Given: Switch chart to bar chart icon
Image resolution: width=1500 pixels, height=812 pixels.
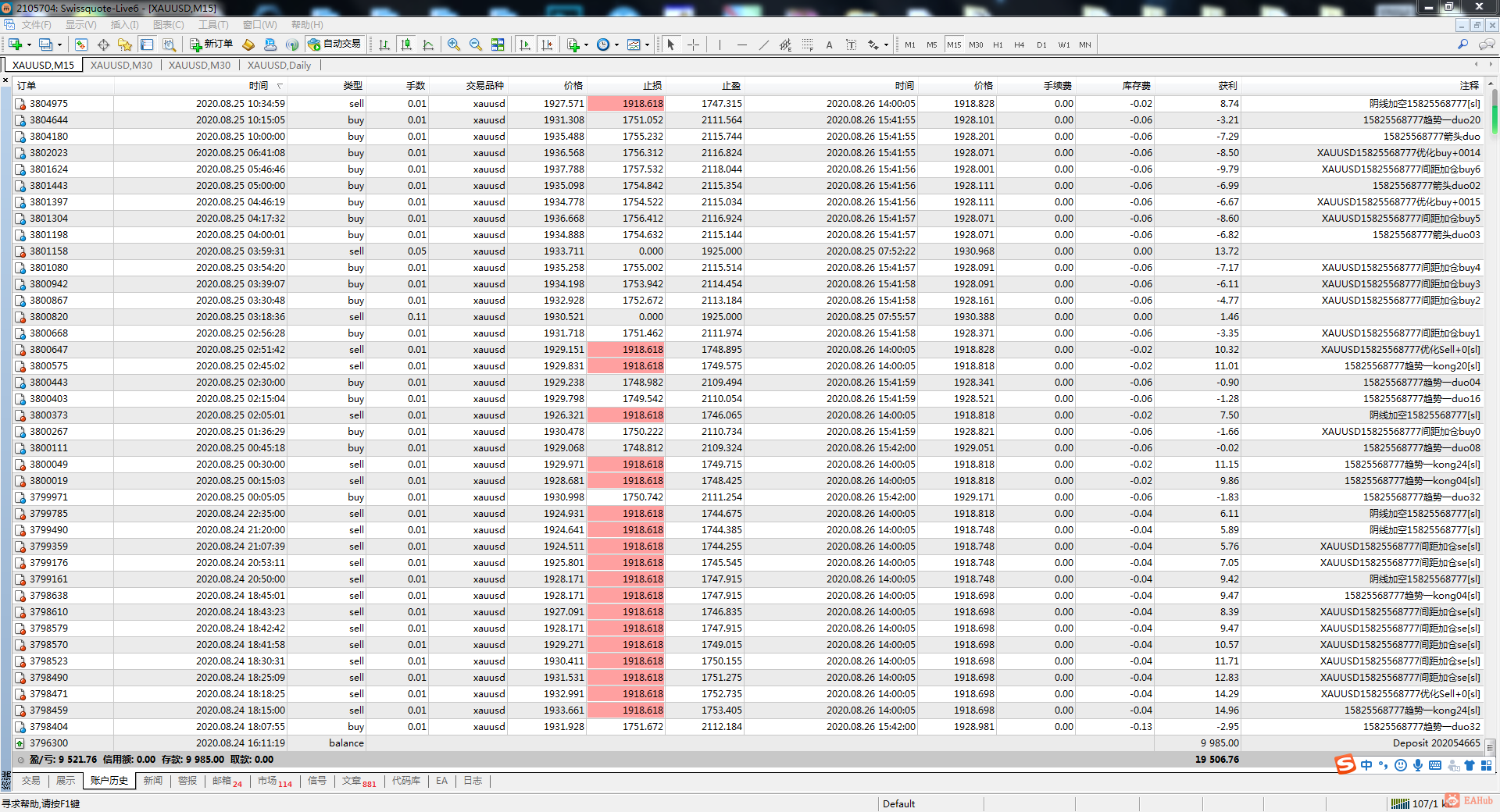Looking at the screenshot, I should coord(384,45).
